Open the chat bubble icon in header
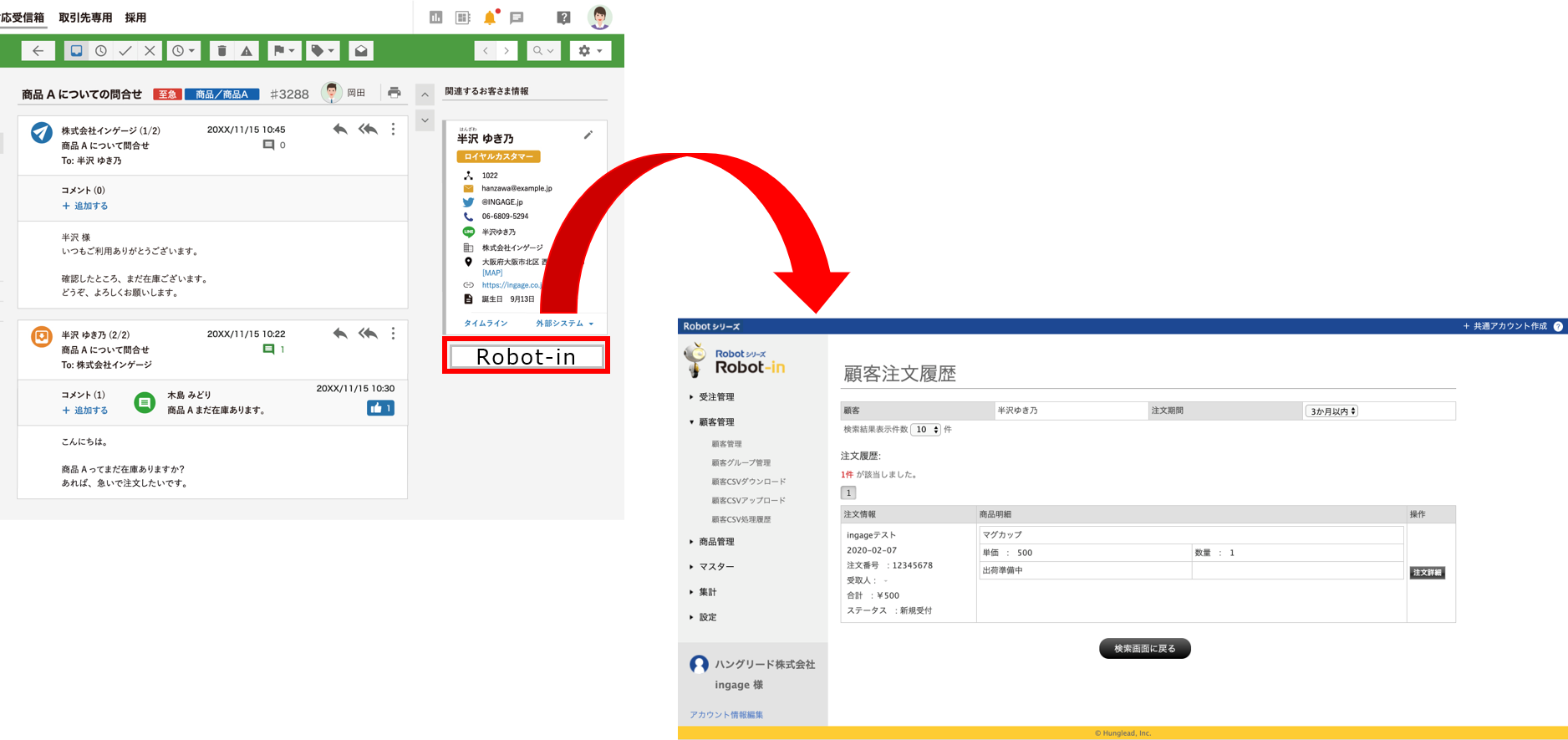 click(517, 18)
